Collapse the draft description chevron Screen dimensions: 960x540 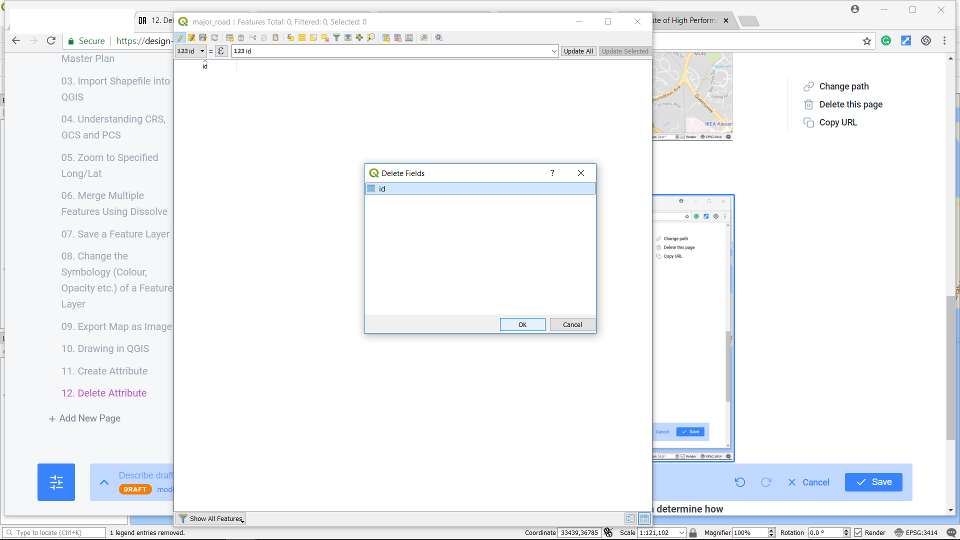[104, 482]
